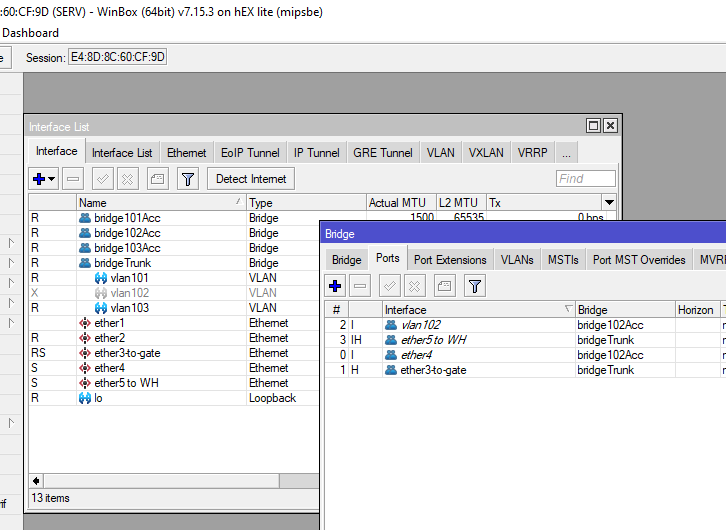Click the Find search field

coord(586,179)
